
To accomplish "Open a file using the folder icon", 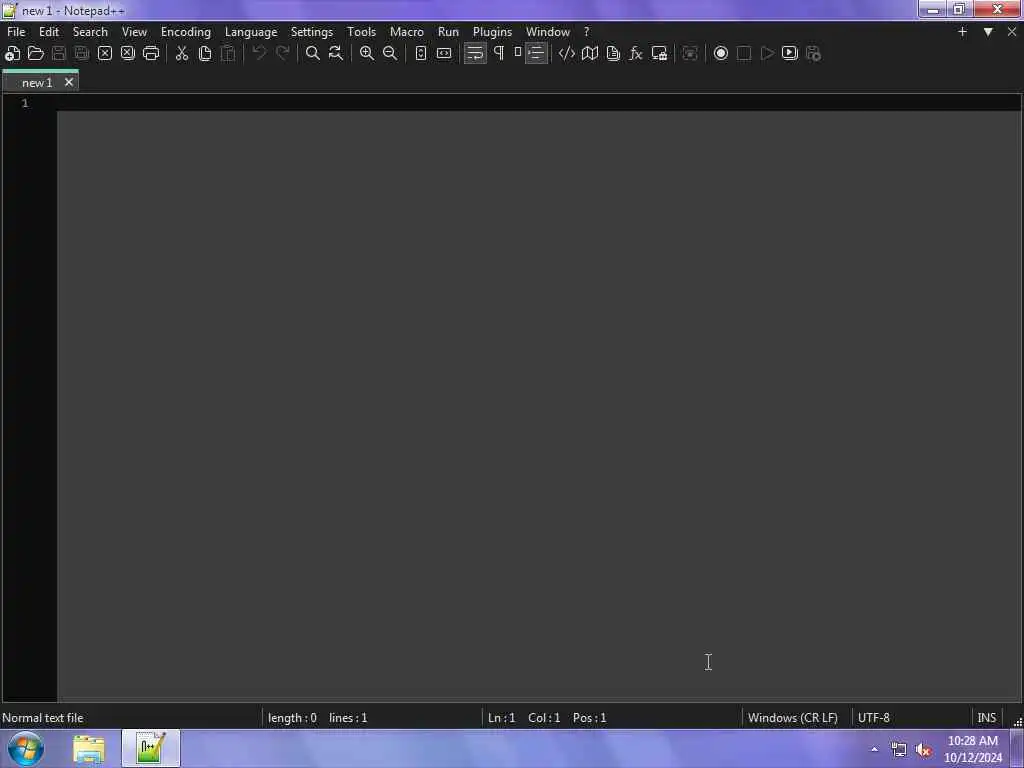I will click(x=36, y=54).
